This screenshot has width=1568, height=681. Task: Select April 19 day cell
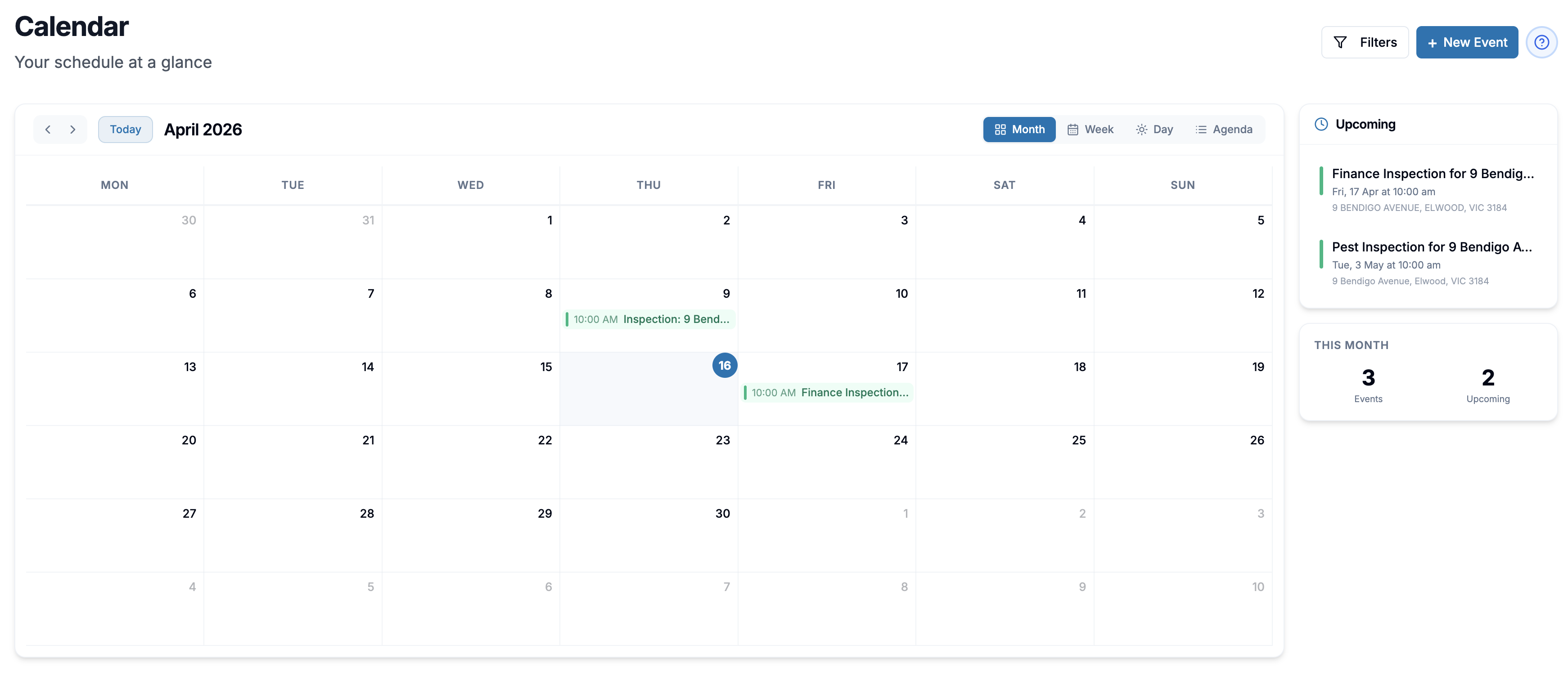pyautogui.click(x=1183, y=389)
